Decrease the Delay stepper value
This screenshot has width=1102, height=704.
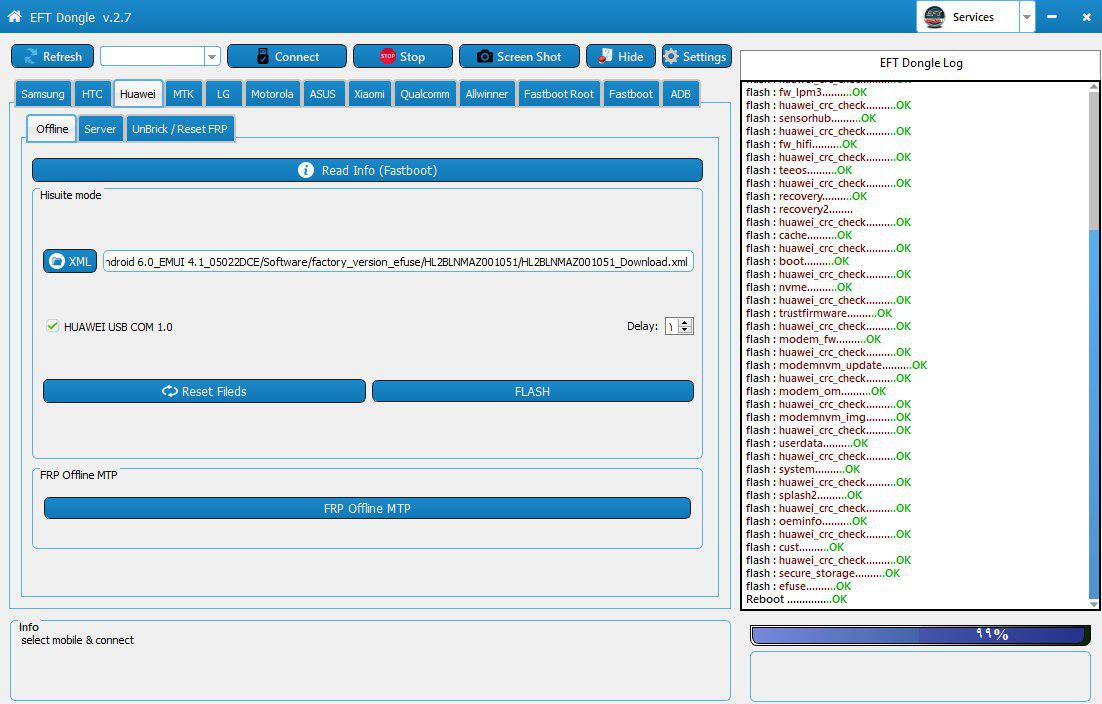685,330
